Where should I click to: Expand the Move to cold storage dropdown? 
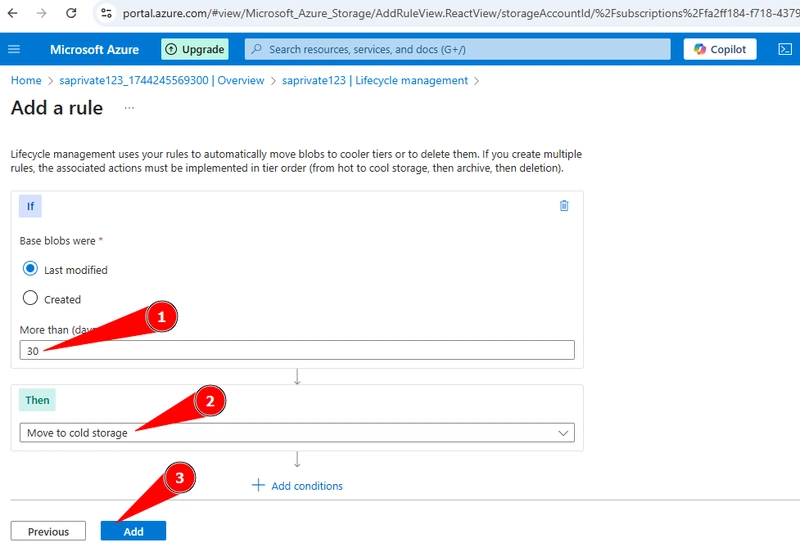click(x=297, y=433)
